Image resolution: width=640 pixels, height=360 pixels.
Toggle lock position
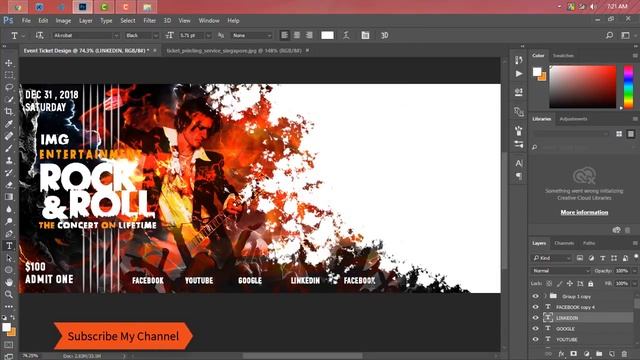[x=570, y=283]
